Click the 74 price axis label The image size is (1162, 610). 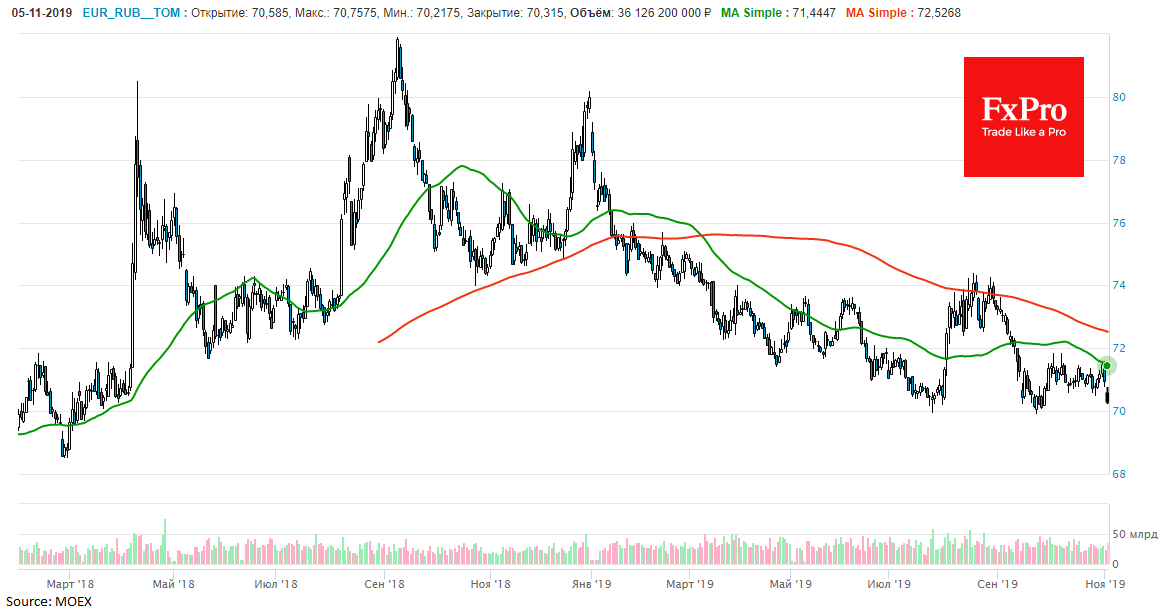(1119, 285)
